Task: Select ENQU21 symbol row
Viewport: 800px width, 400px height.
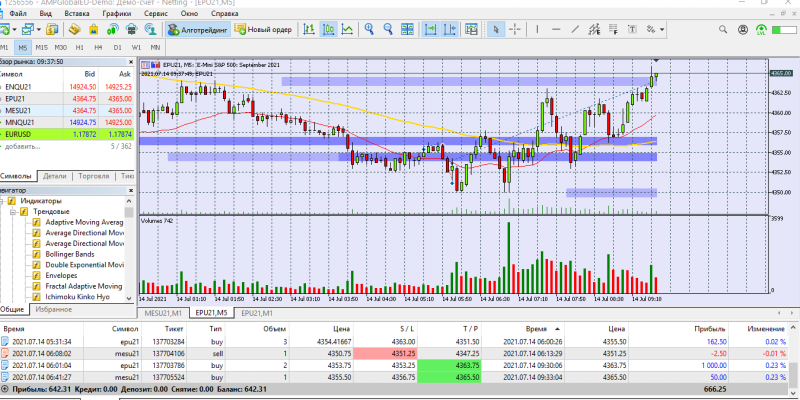Action: click(67, 87)
